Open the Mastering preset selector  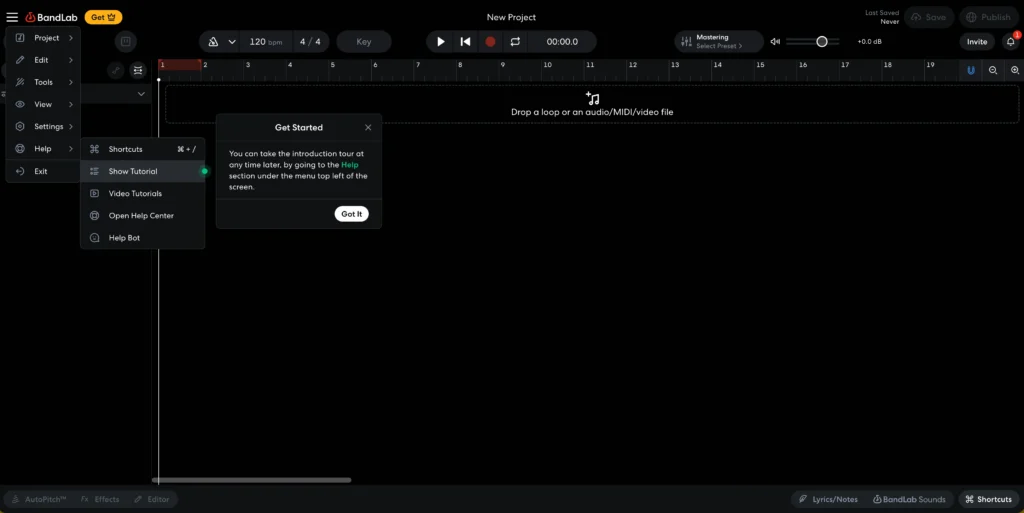[719, 42]
